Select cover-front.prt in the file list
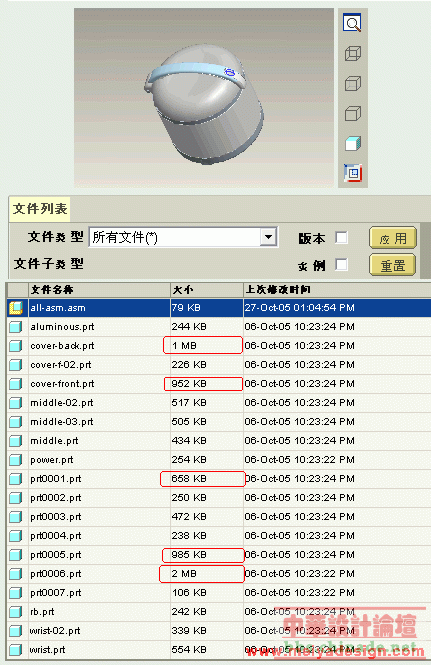Viewport: 431px width, 665px height. point(218,384)
